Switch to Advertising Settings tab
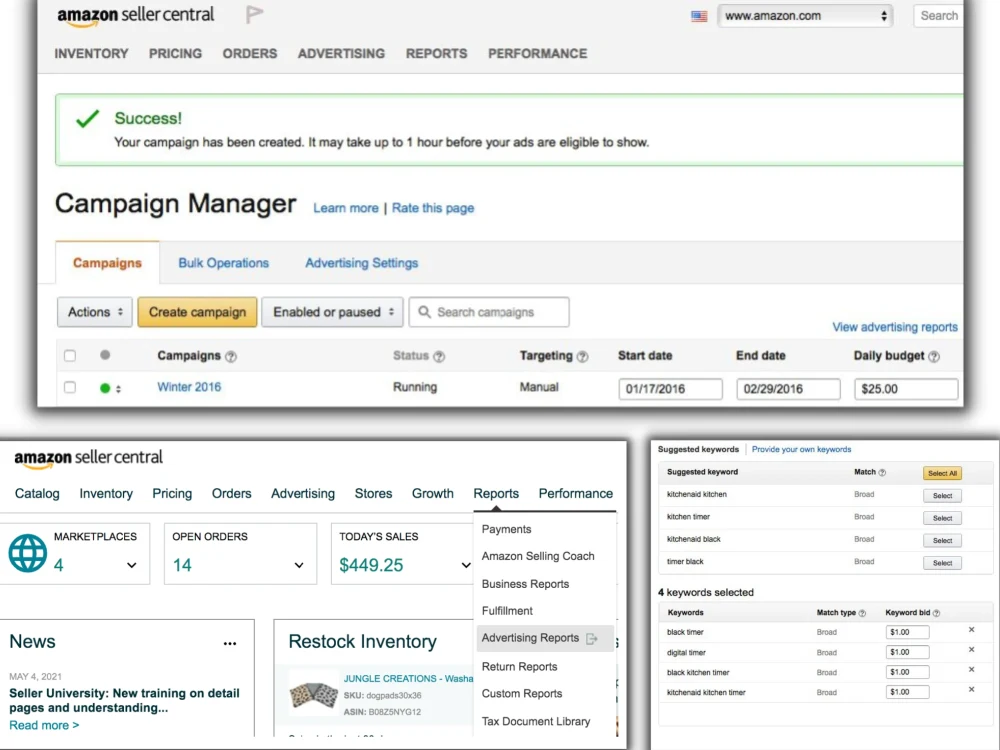 point(362,263)
